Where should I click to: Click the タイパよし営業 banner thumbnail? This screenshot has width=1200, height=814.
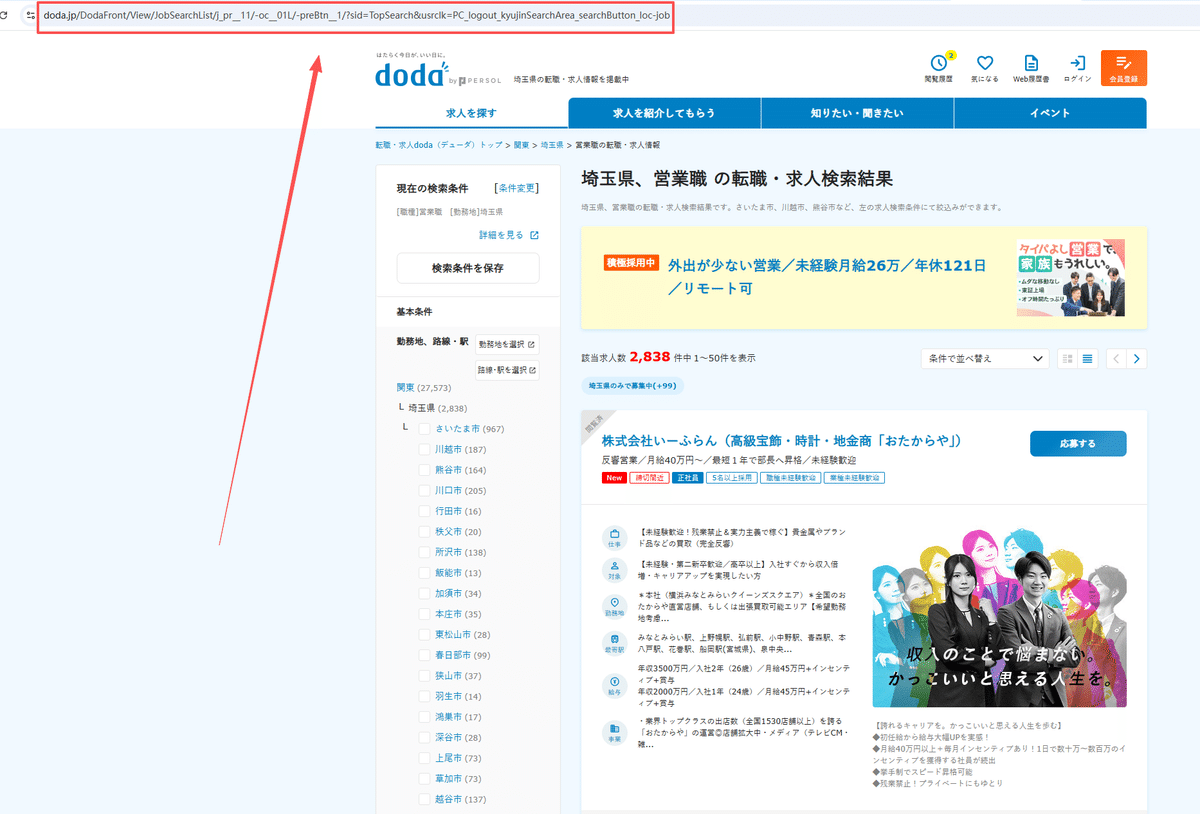pyautogui.click(x=1071, y=277)
